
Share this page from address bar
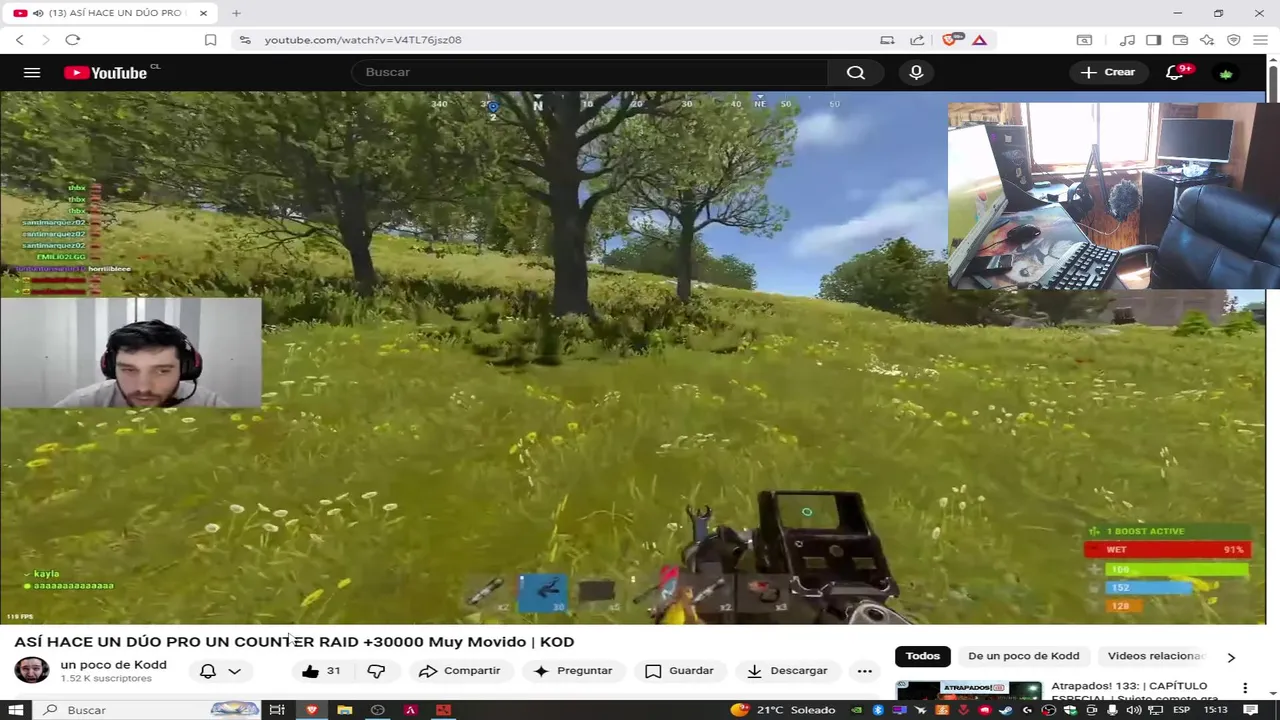pos(917,40)
